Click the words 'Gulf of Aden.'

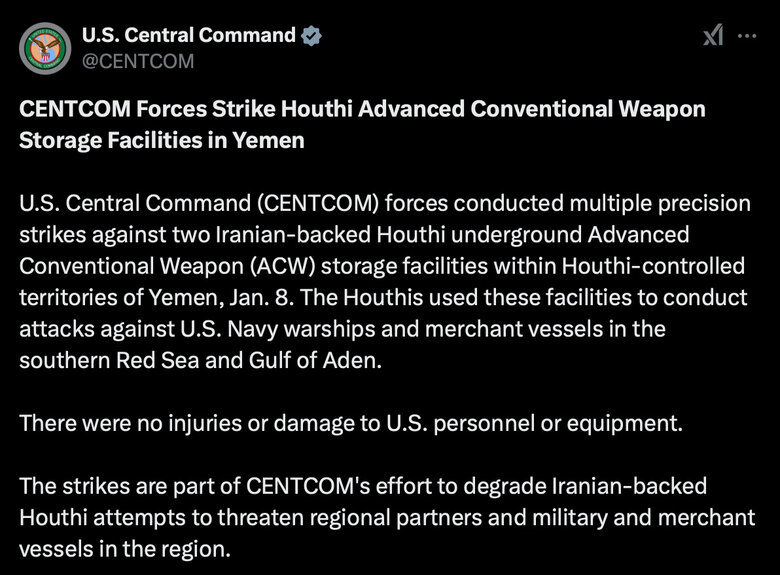pyautogui.click(x=315, y=360)
